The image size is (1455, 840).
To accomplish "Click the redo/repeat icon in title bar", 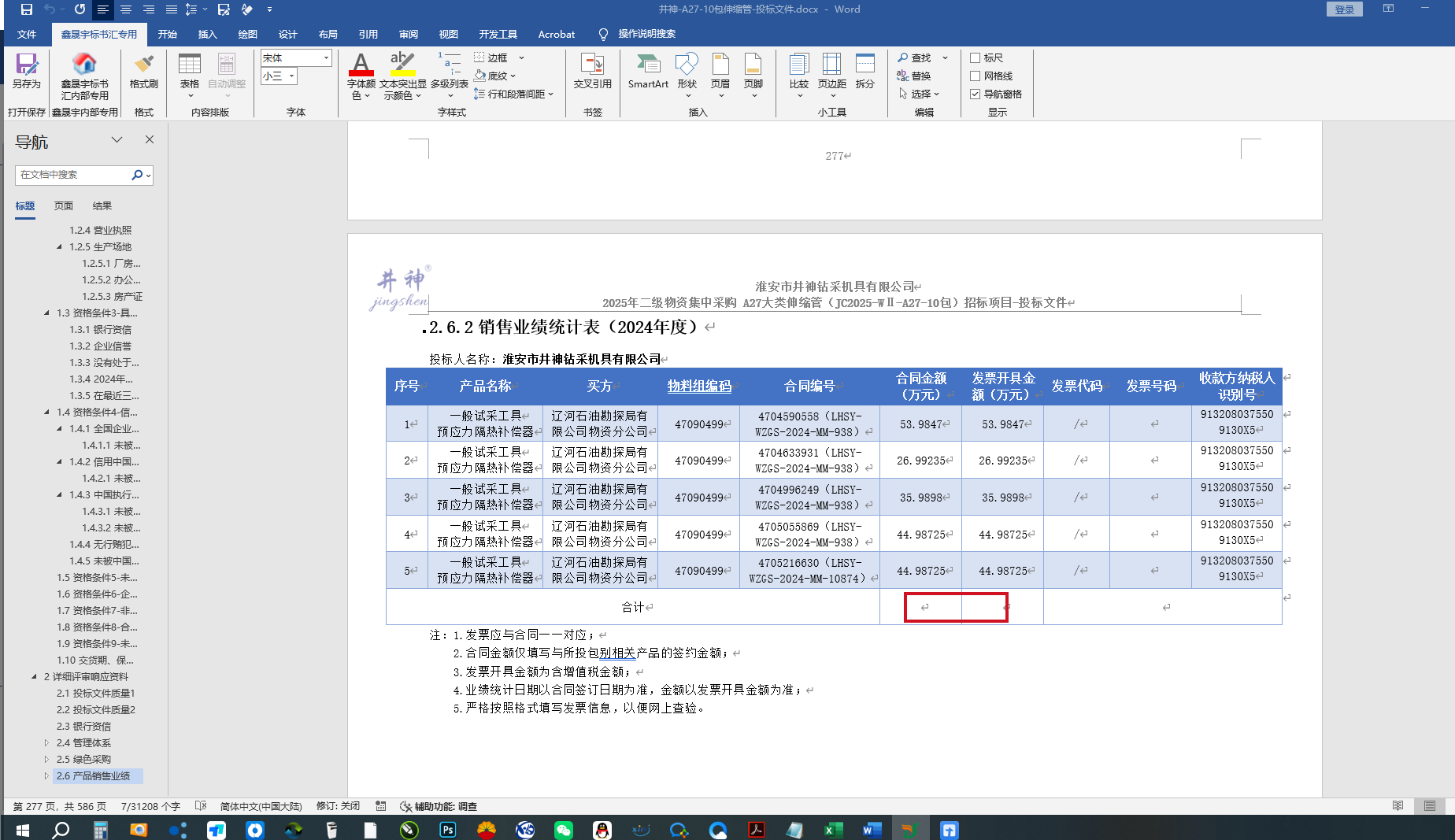I will [80, 9].
